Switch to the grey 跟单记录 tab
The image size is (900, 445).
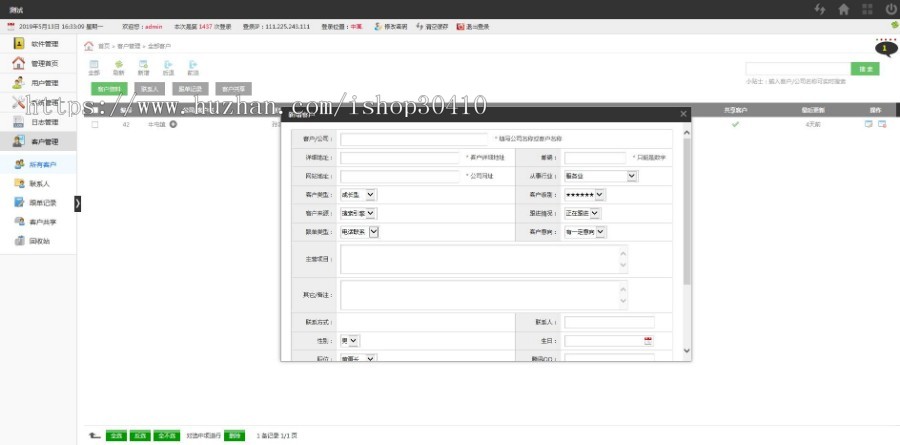(x=190, y=89)
